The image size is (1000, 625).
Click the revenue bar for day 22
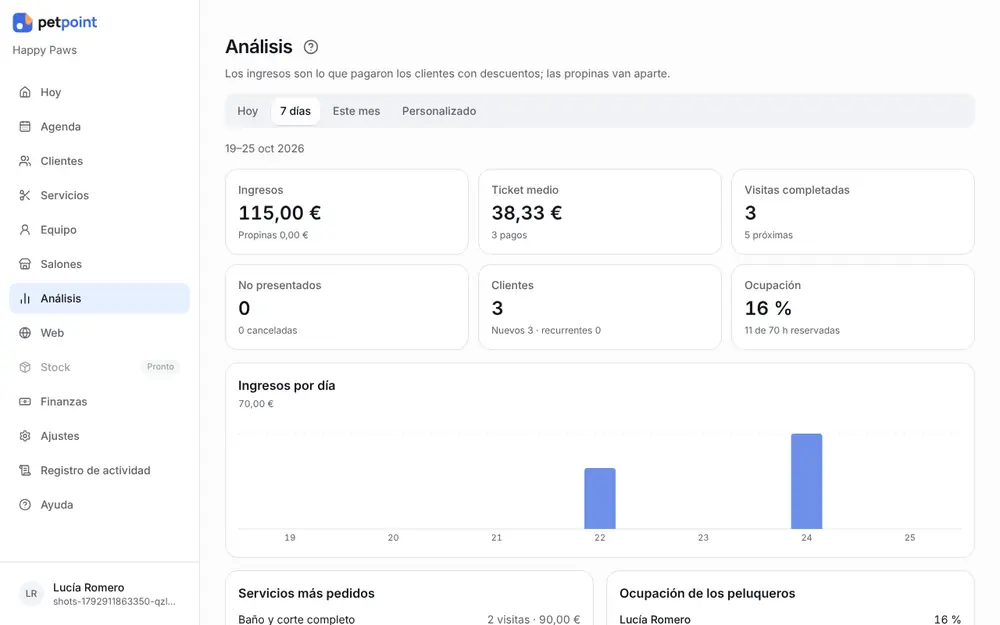tap(599, 498)
